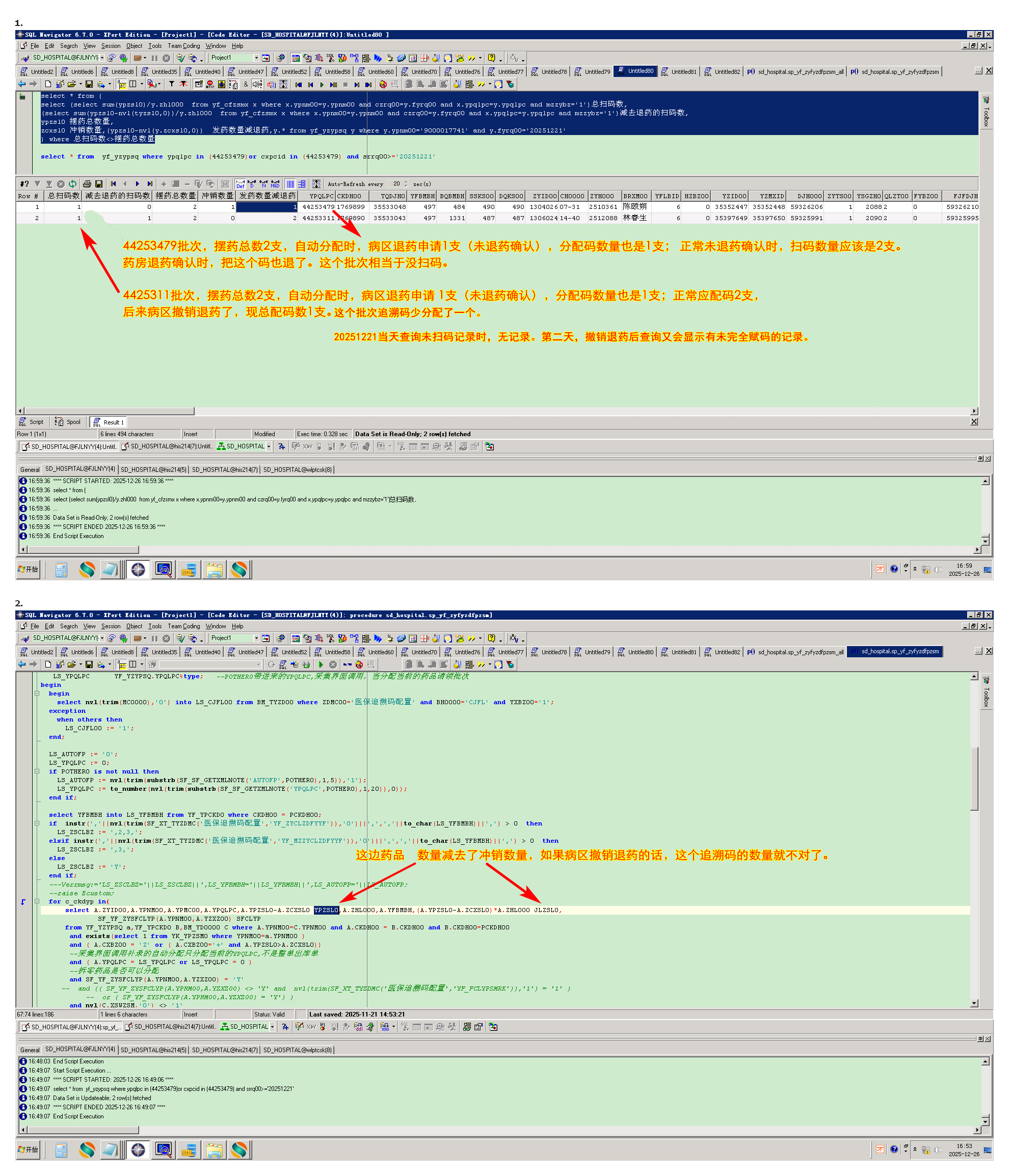1009x1176 pixels.
Task: Click the save-data disk icon in results grid toolbar
Action: pos(99,184)
